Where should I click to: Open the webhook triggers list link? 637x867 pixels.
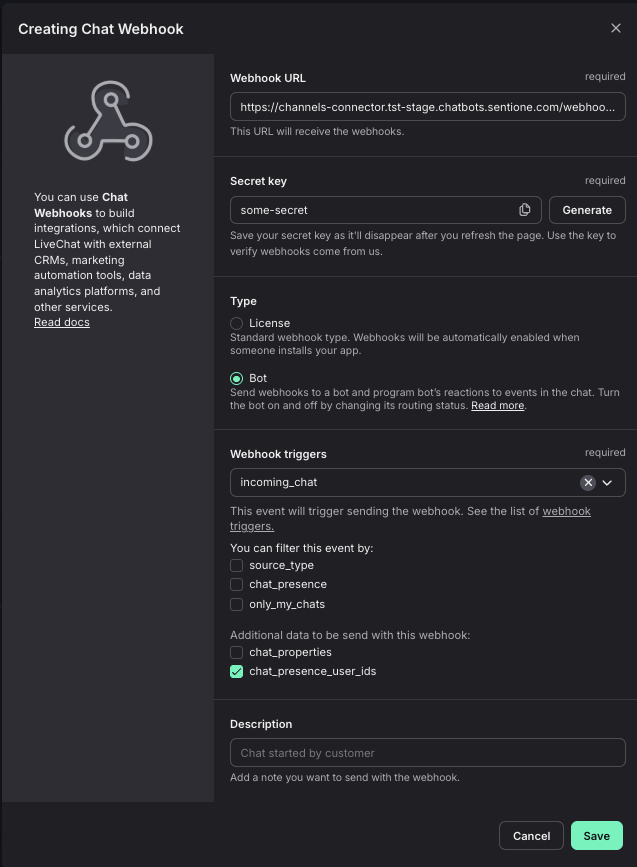566,511
